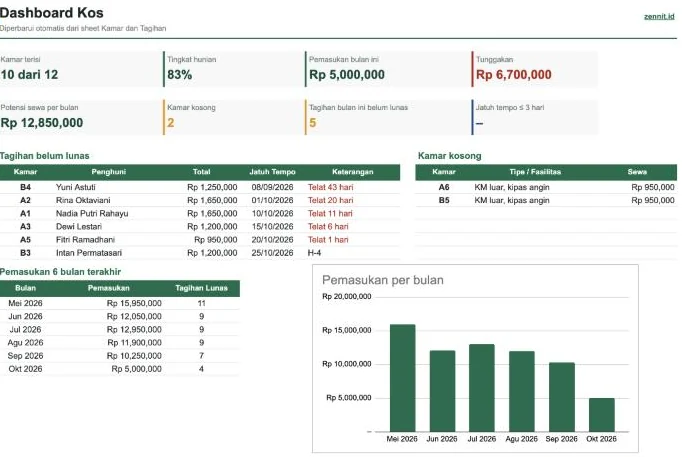This screenshot has height=457, width=682.
Task: Select tenant Nadia Putri Rahayu
Action: (x=92, y=213)
